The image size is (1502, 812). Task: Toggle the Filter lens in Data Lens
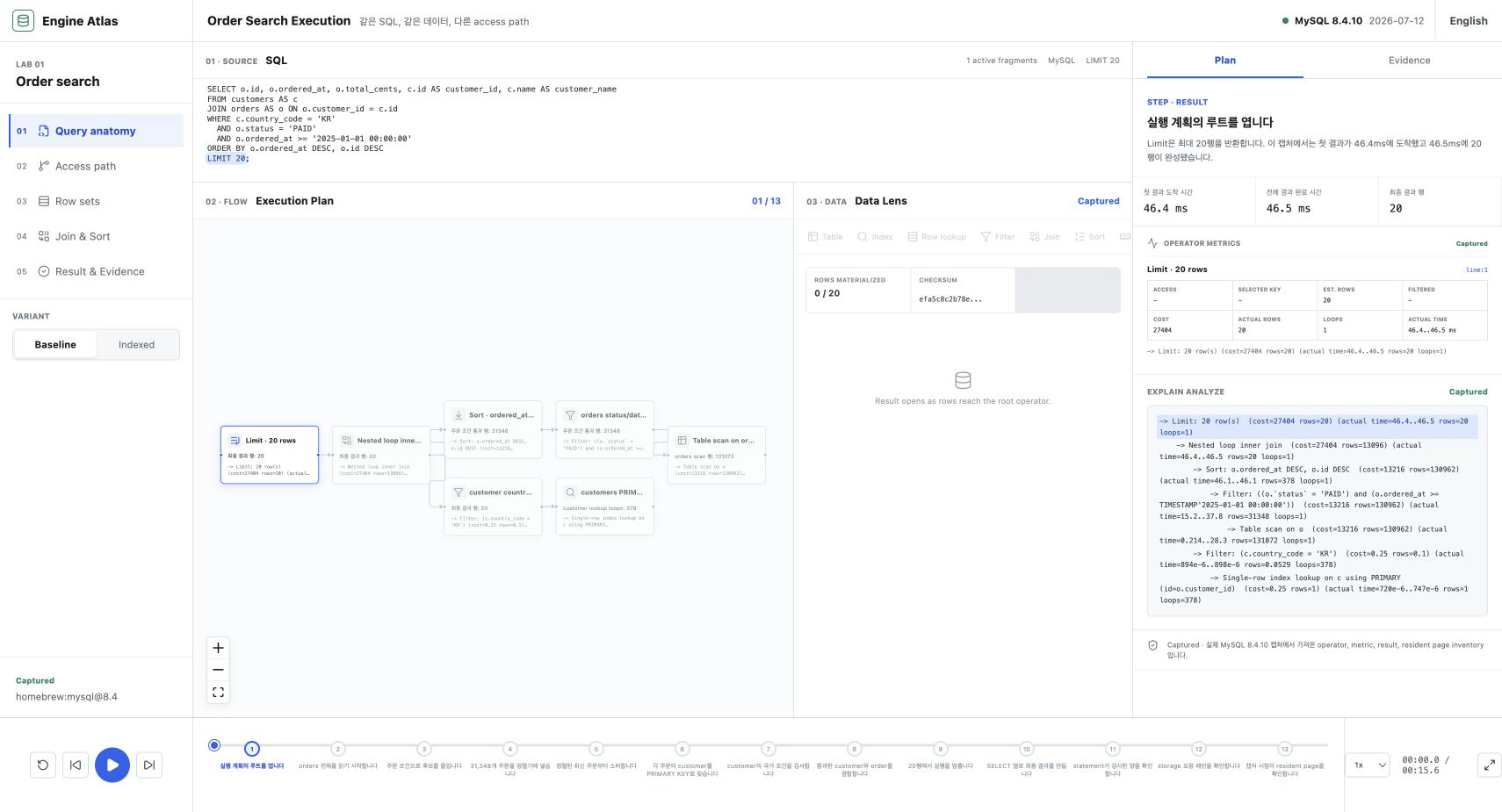[997, 237]
